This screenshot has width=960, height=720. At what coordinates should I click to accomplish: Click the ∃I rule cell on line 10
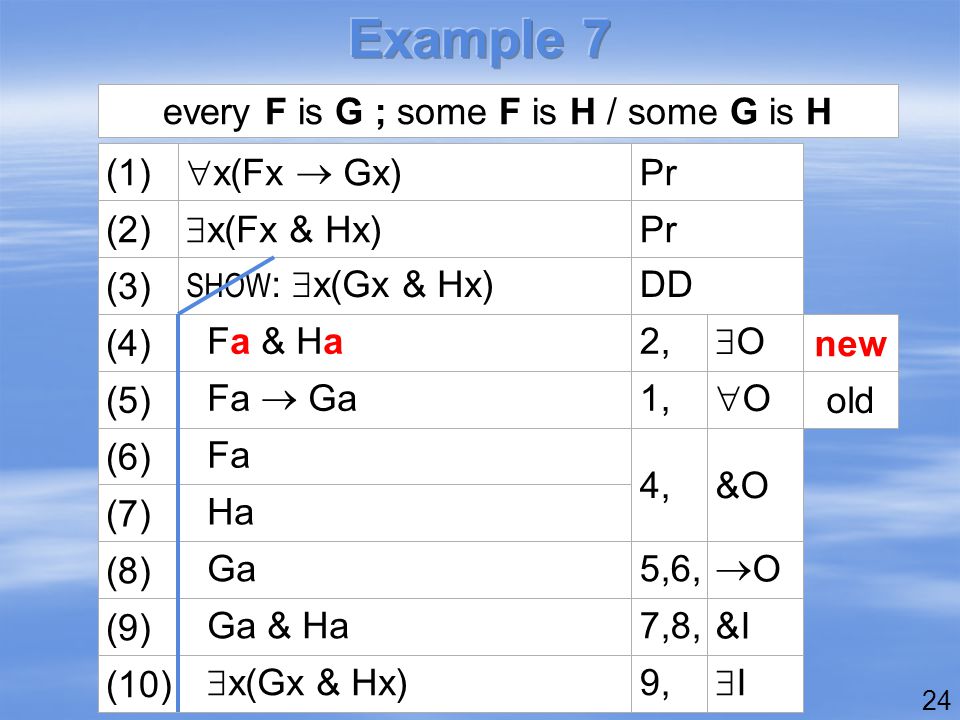[755, 684]
